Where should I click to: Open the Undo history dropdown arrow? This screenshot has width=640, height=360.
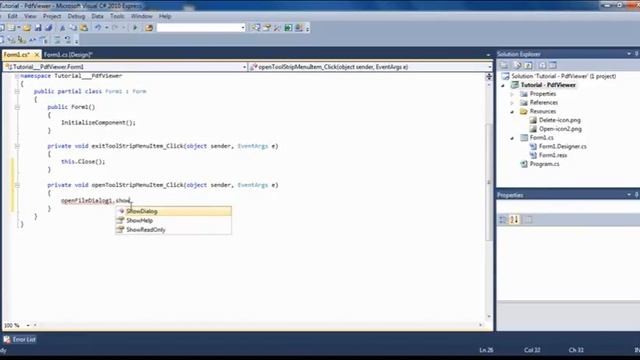[x=106, y=28]
